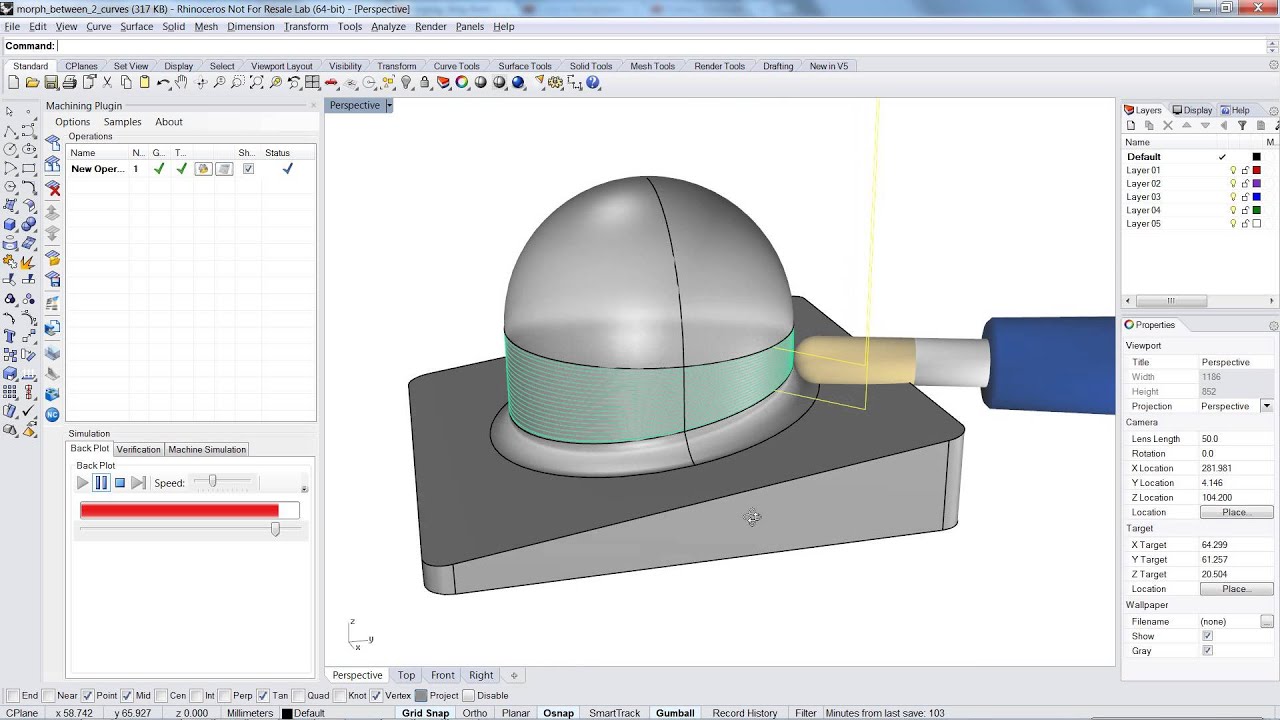Click the back plot position slider handle
1280x720 pixels.
pos(275,529)
